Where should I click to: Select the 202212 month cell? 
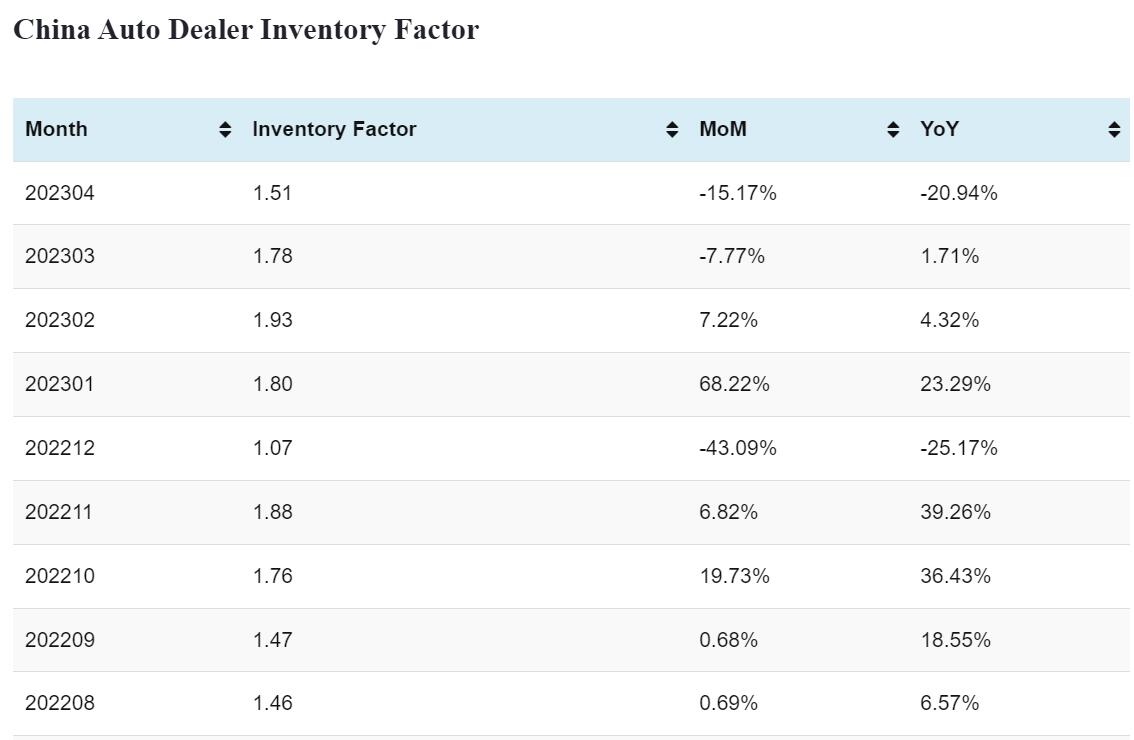[x=60, y=448]
